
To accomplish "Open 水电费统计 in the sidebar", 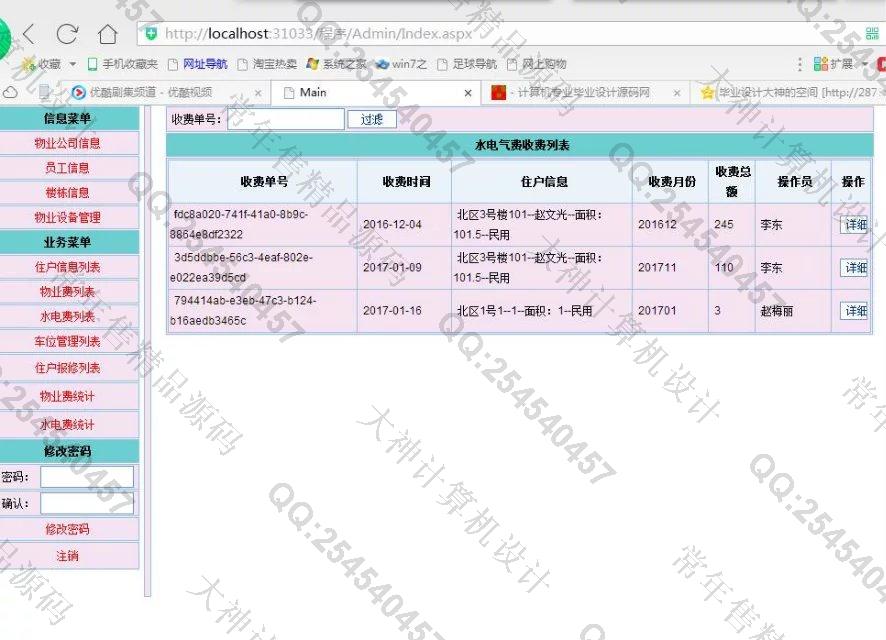I will point(67,425).
